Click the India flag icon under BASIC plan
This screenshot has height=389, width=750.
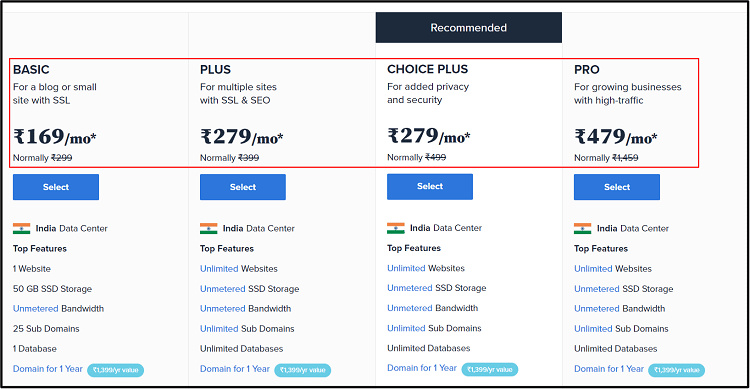(22, 228)
